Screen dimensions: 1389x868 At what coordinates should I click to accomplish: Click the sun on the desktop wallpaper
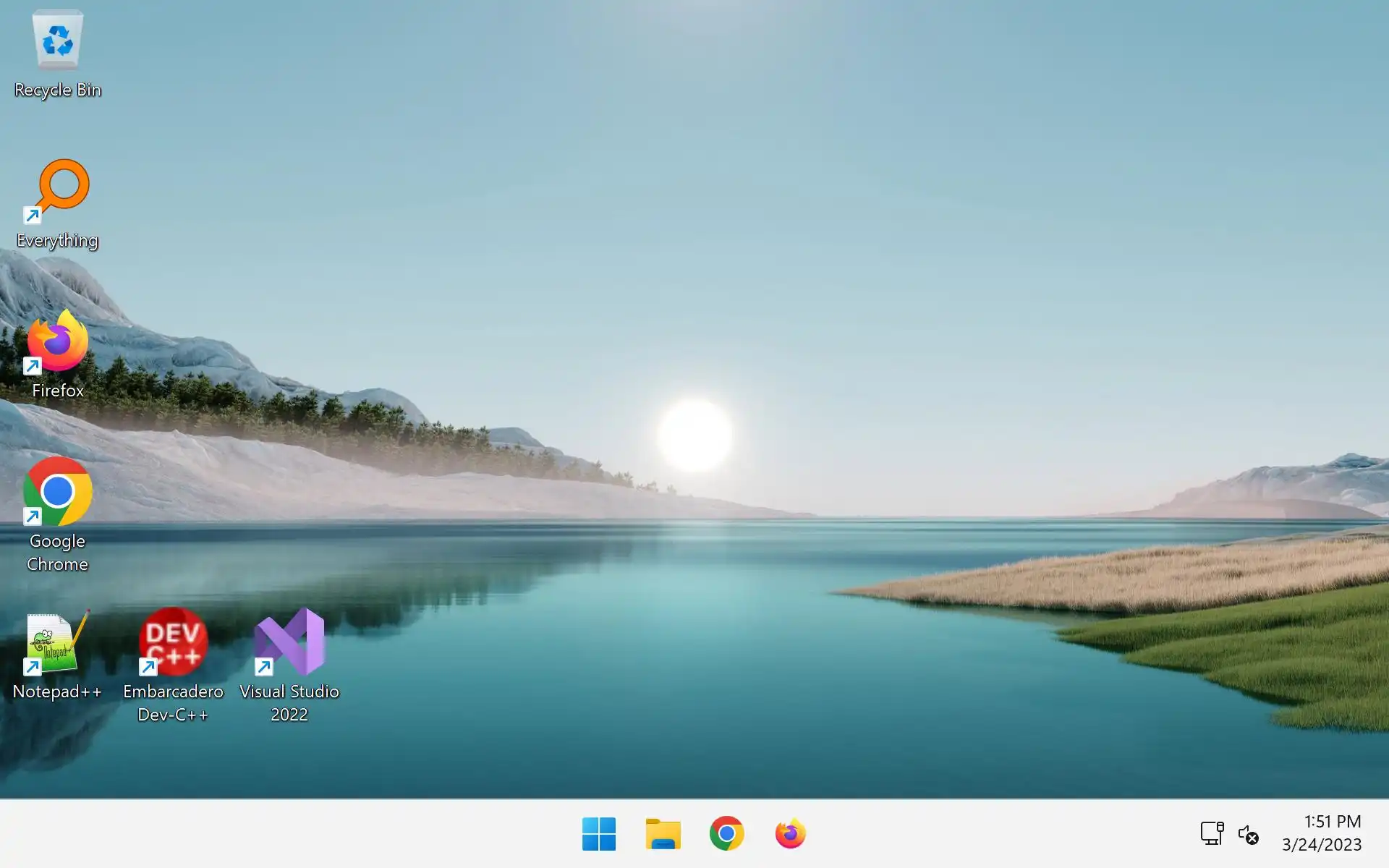coord(694,435)
